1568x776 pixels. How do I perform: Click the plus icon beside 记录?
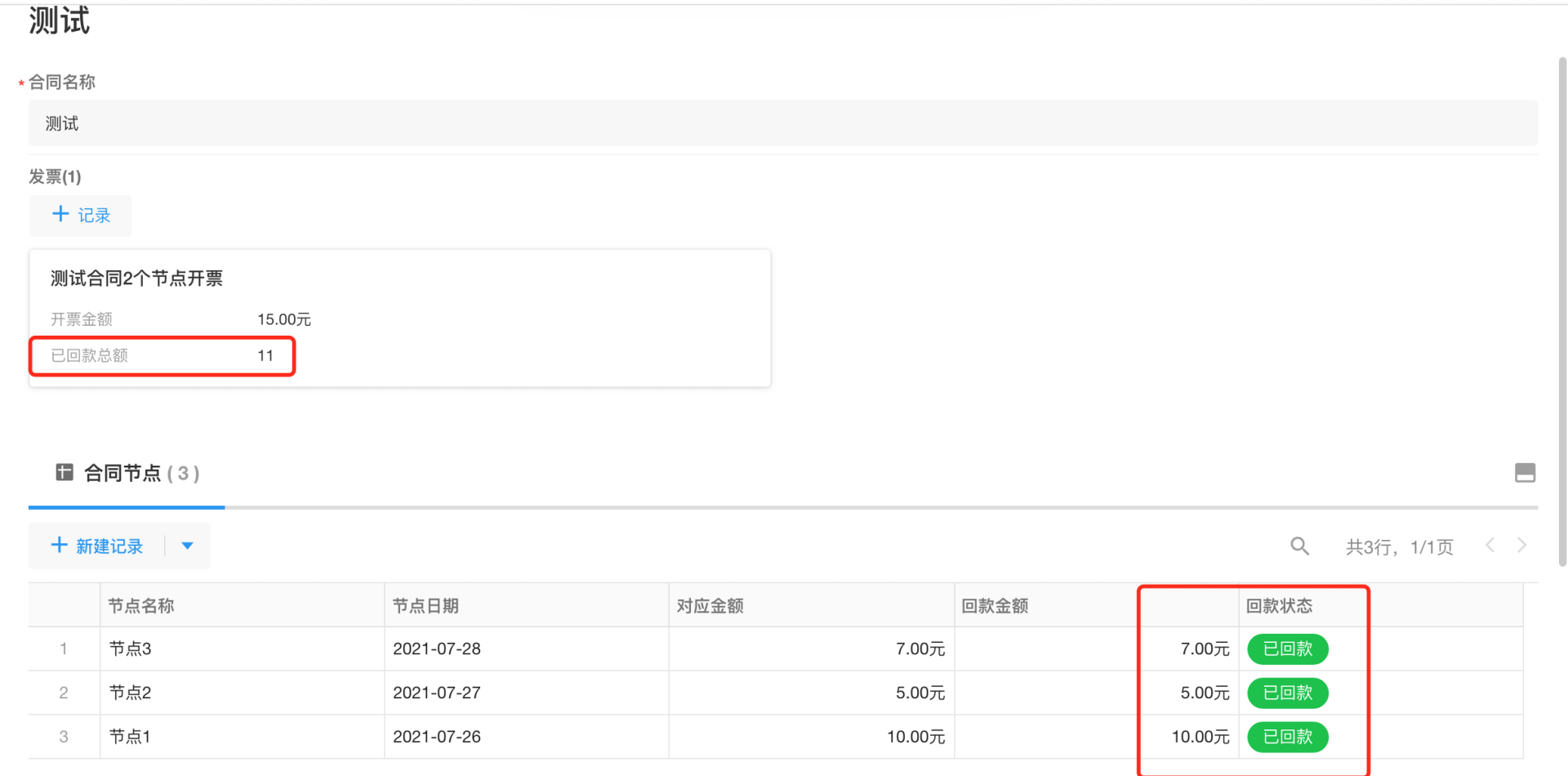tap(60, 214)
